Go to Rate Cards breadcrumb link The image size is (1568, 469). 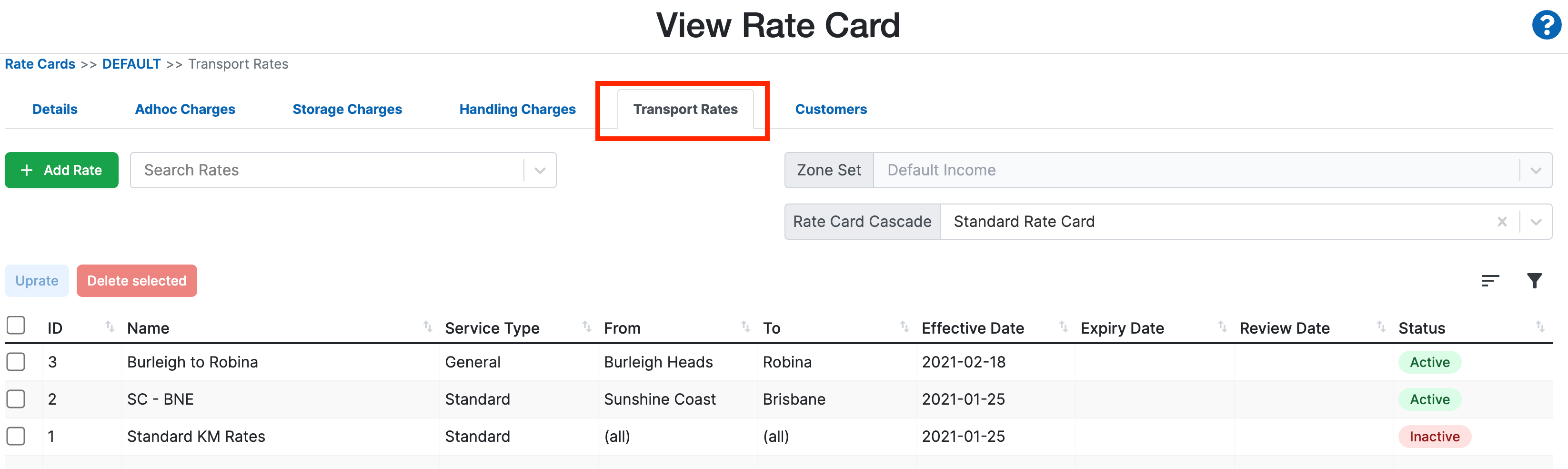40,64
